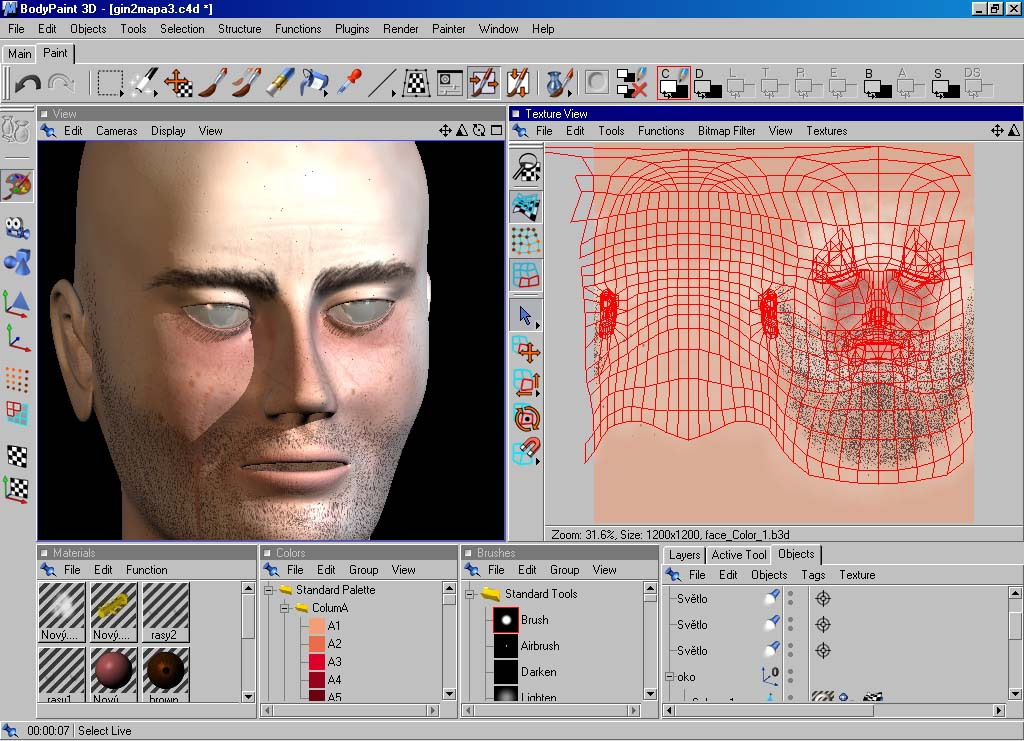
Task: Select the UV points mode in Texture View
Action: click(526, 240)
